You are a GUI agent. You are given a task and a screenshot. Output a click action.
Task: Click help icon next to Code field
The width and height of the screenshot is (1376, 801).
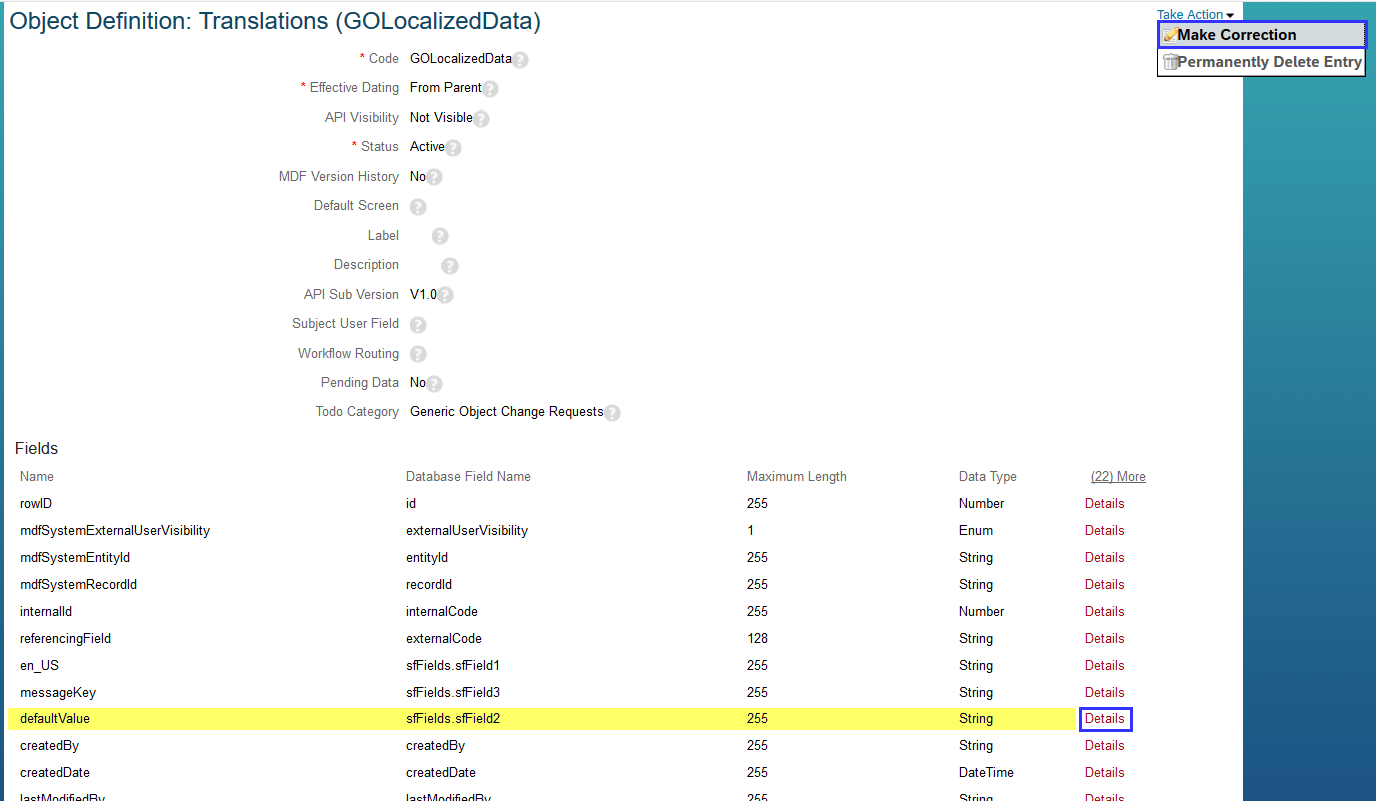point(520,60)
